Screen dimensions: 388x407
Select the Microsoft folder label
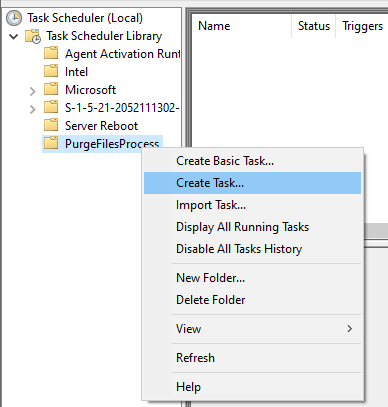point(90,90)
